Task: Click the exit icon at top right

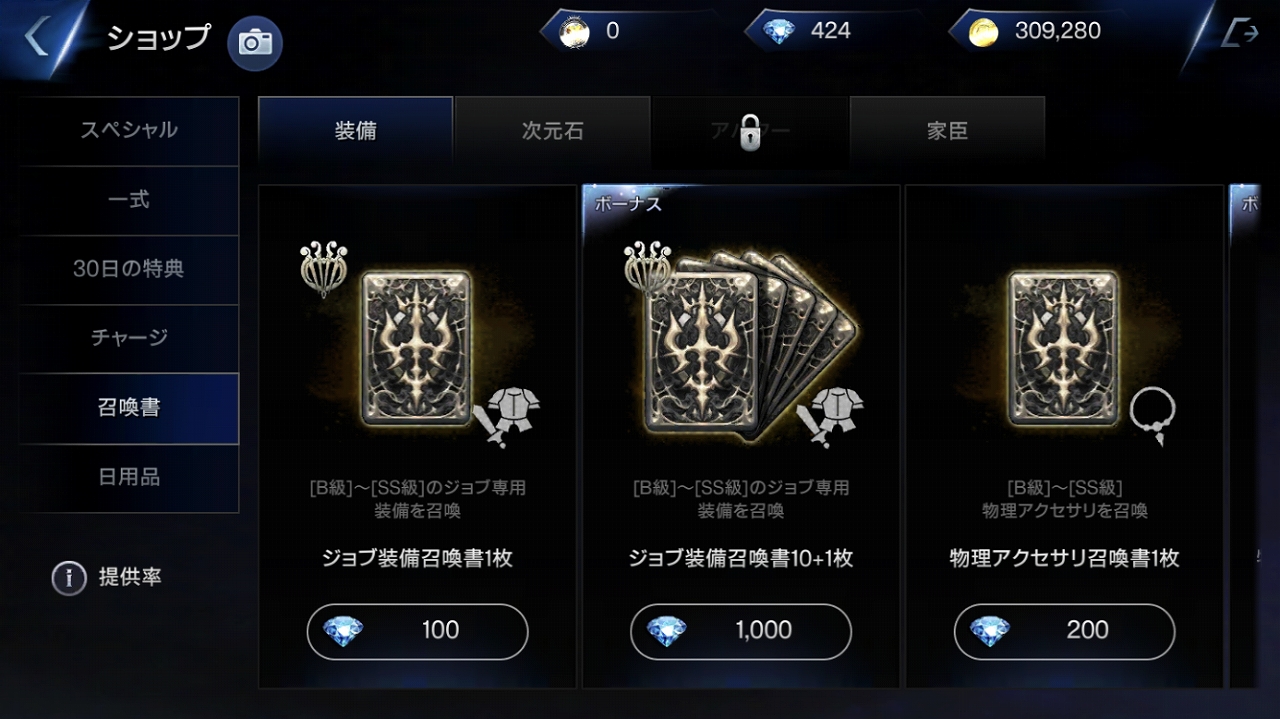Action: (x=1240, y=33)
